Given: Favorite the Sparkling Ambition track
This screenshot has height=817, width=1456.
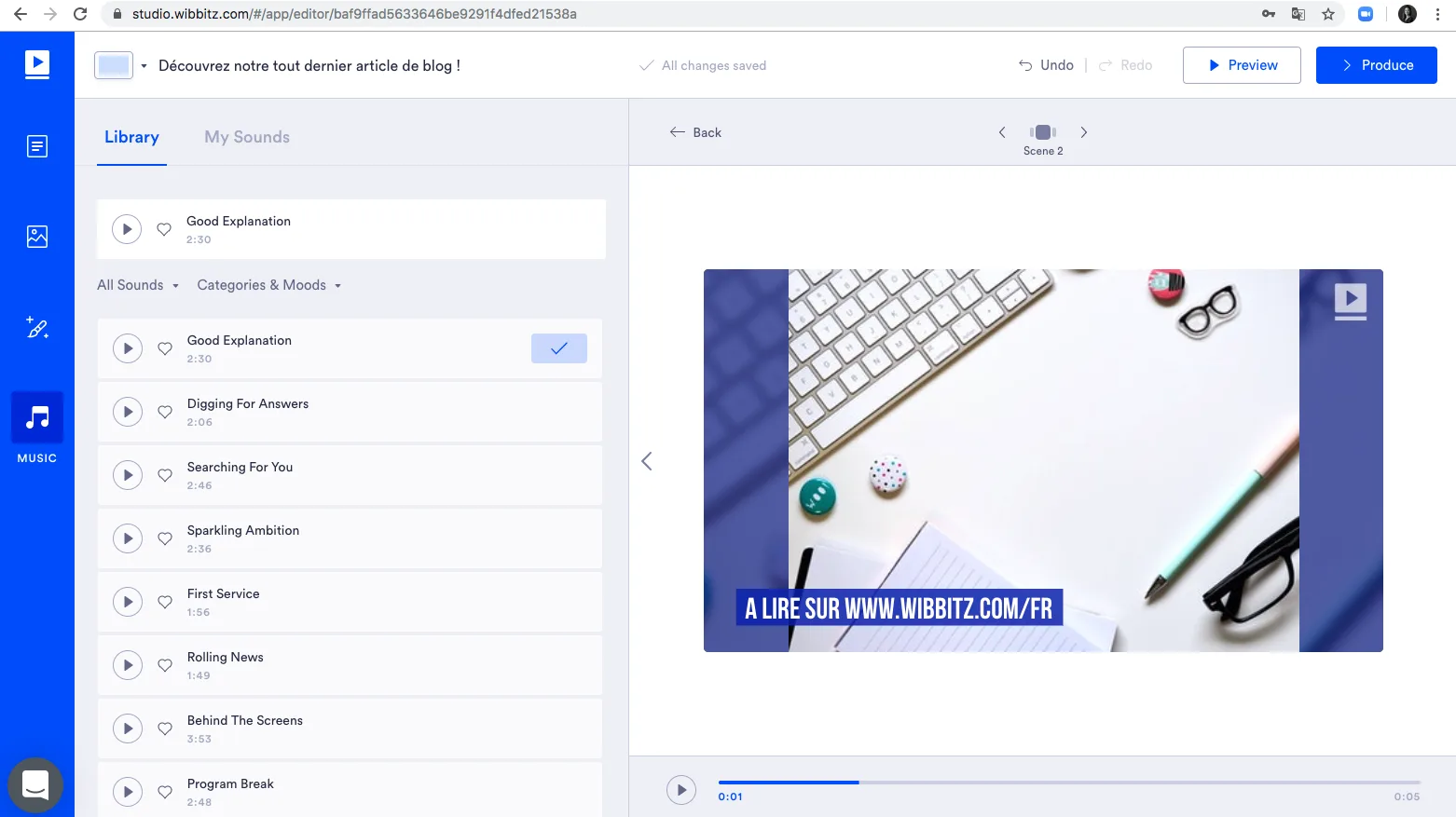Looking at the screenshot, I should point(165,538).
